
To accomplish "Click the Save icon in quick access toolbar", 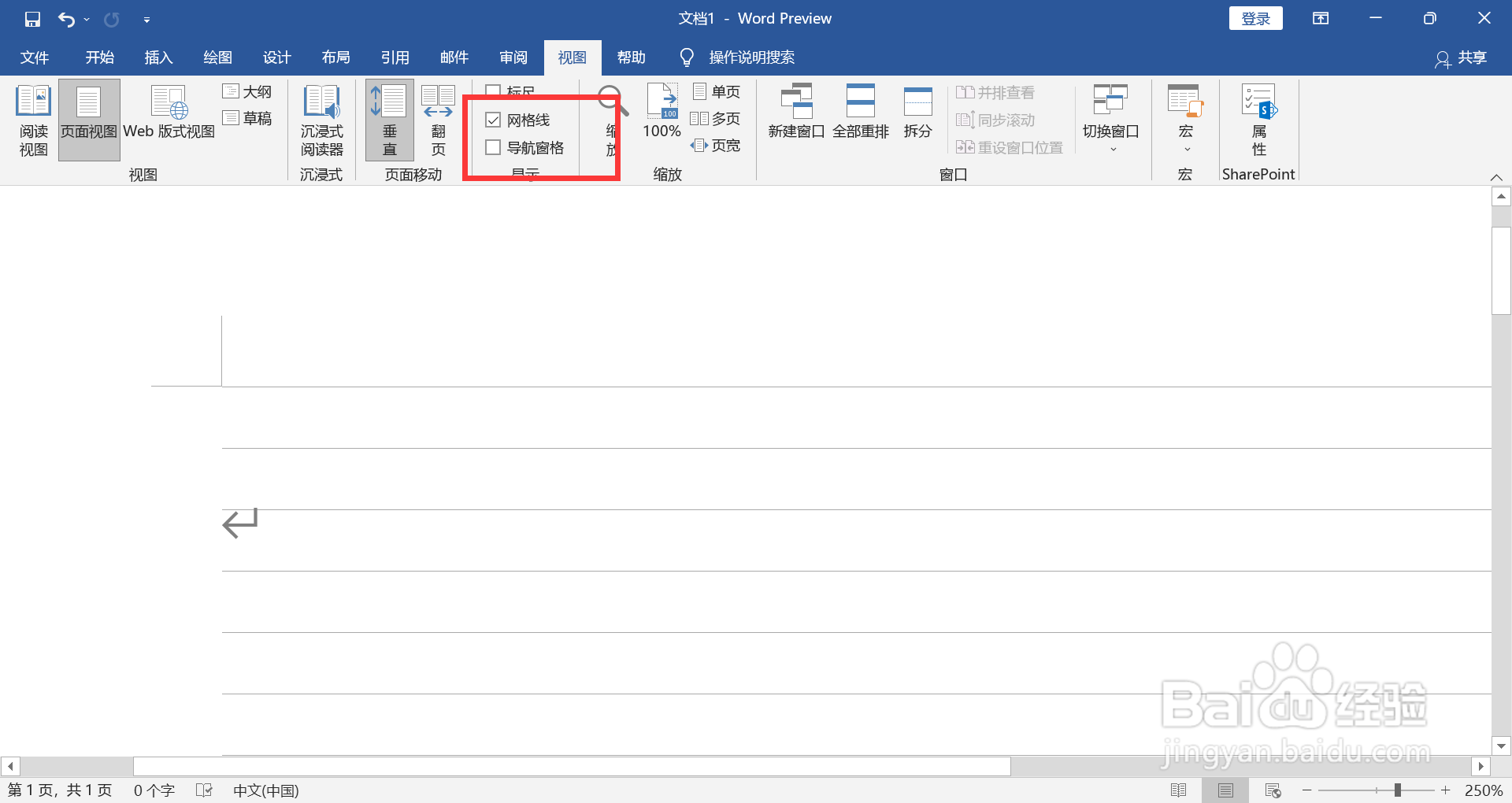I will pos(32,19).
